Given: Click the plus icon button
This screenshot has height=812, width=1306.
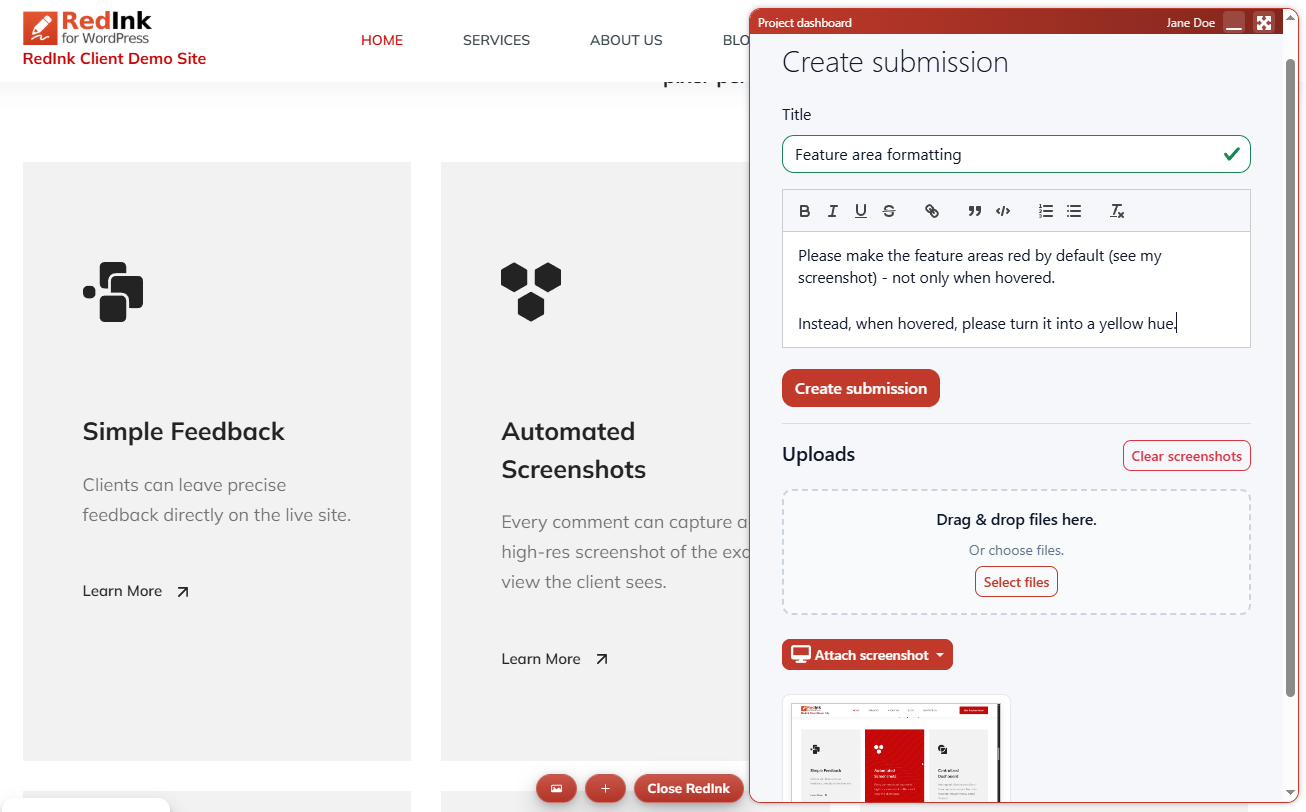Looking at the screenshot, I should [x=605, y=788].
